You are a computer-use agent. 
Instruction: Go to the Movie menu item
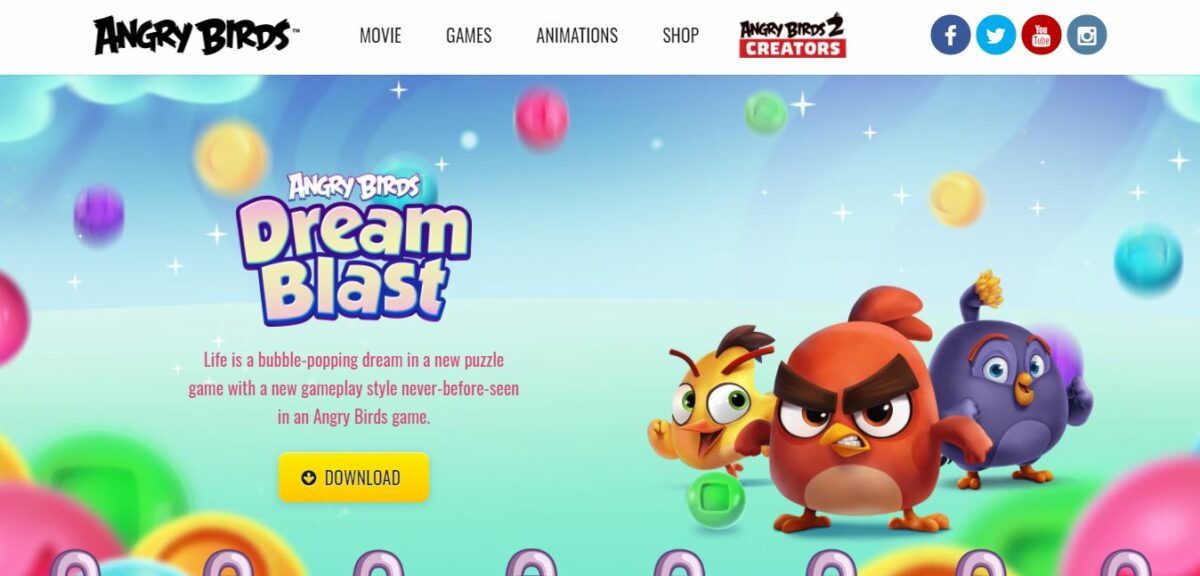380,36
